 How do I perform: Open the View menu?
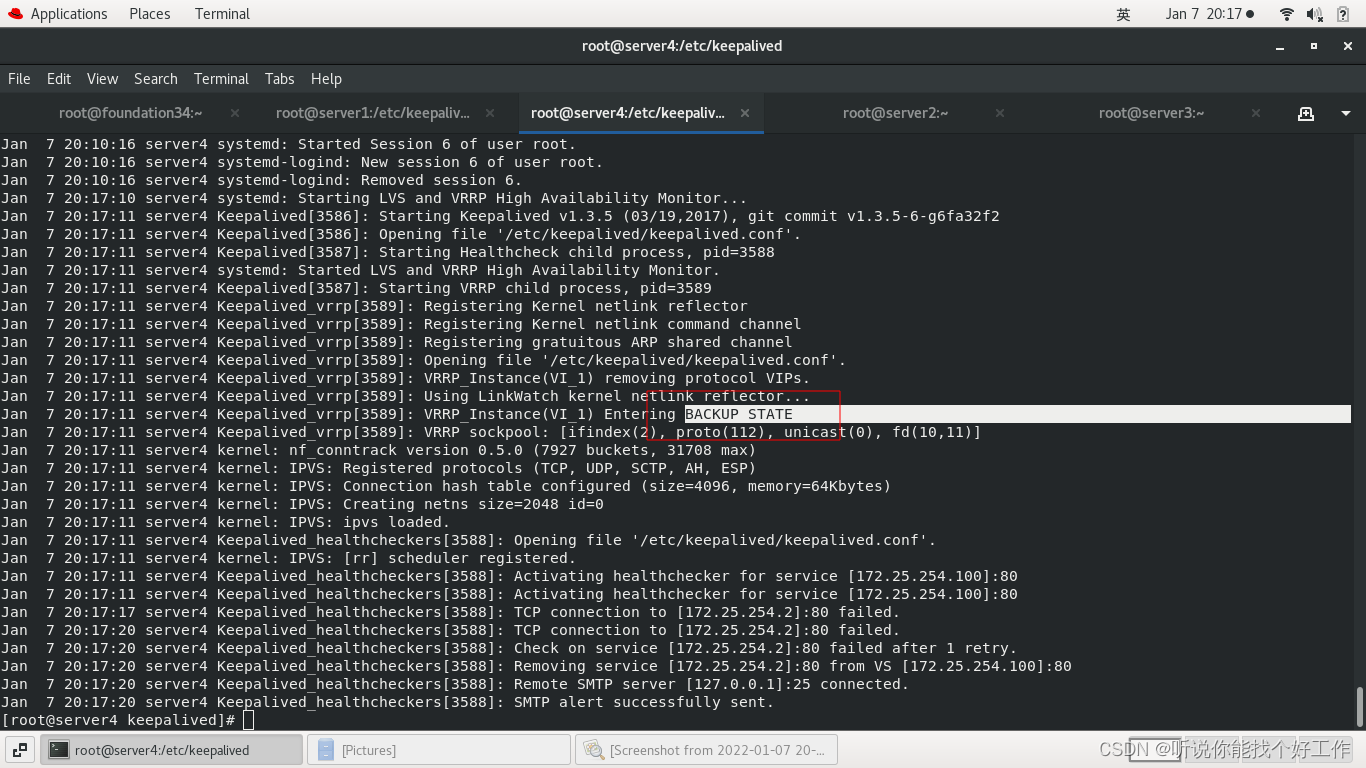click(x=102, y=79)
